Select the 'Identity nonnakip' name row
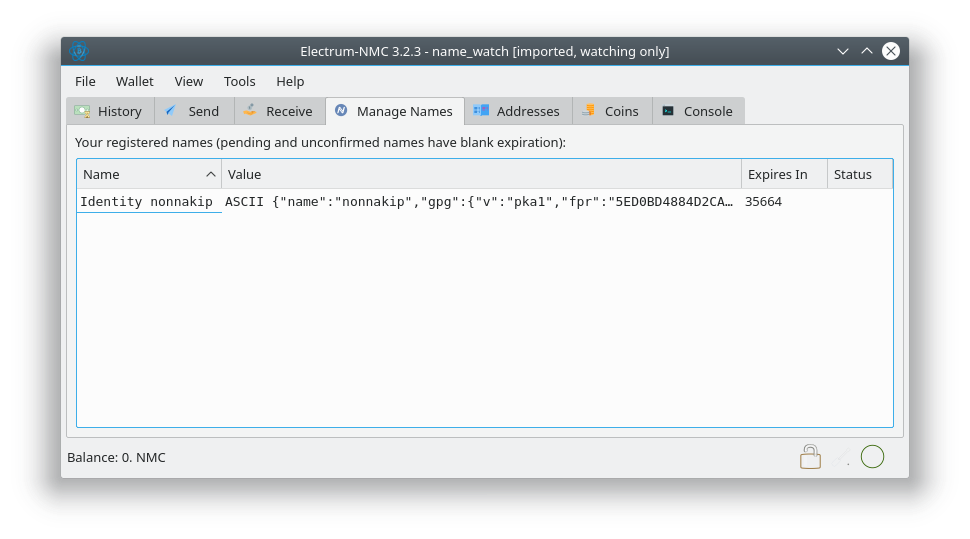This screenshot has width=970, height=539. point(149,202)
